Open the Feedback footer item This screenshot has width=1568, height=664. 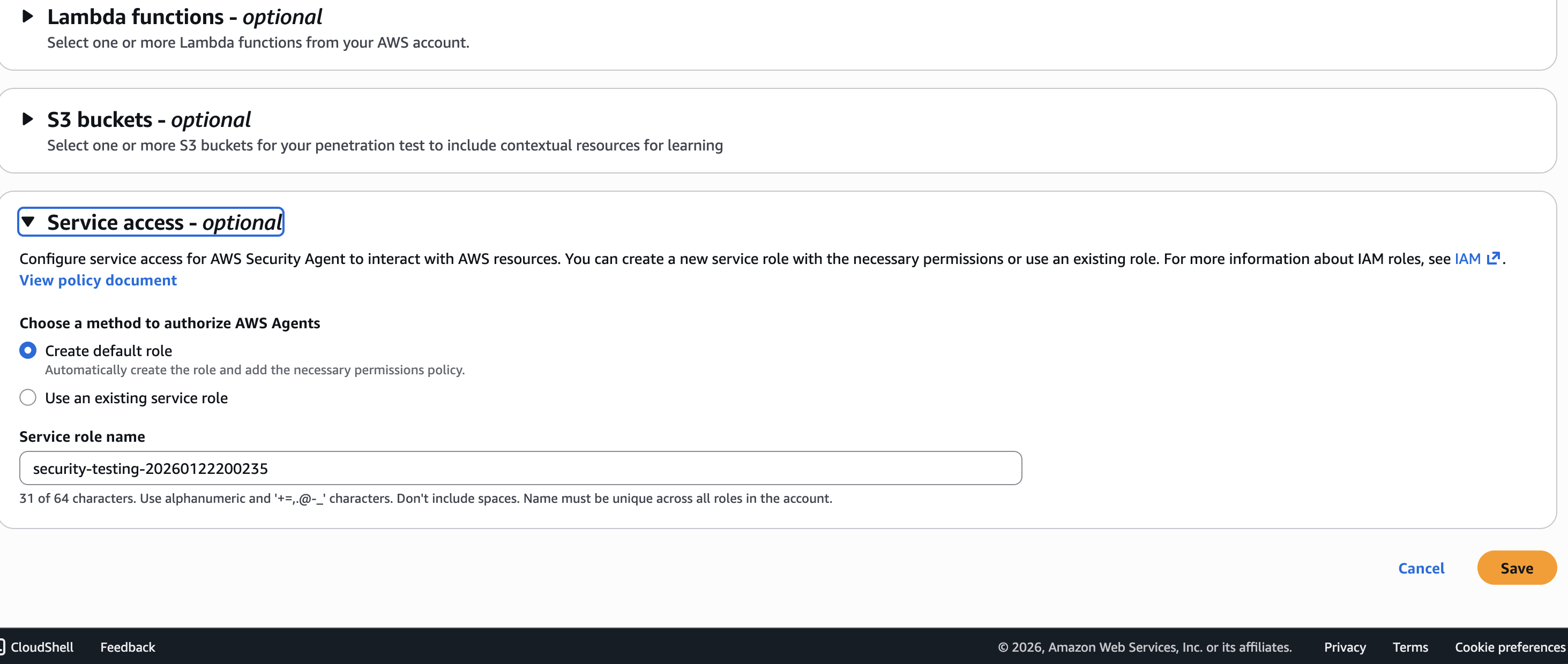(x=128, y=647)
